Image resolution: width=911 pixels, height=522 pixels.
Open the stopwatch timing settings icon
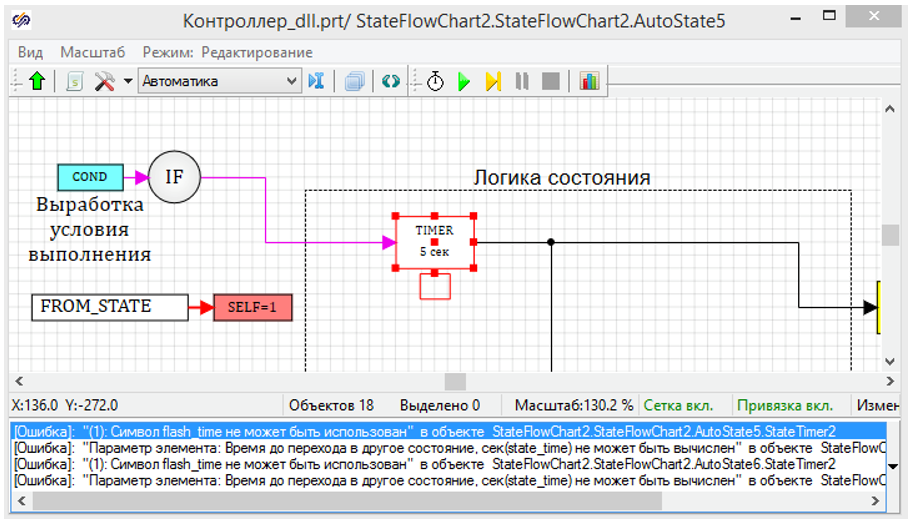point(435,81)
